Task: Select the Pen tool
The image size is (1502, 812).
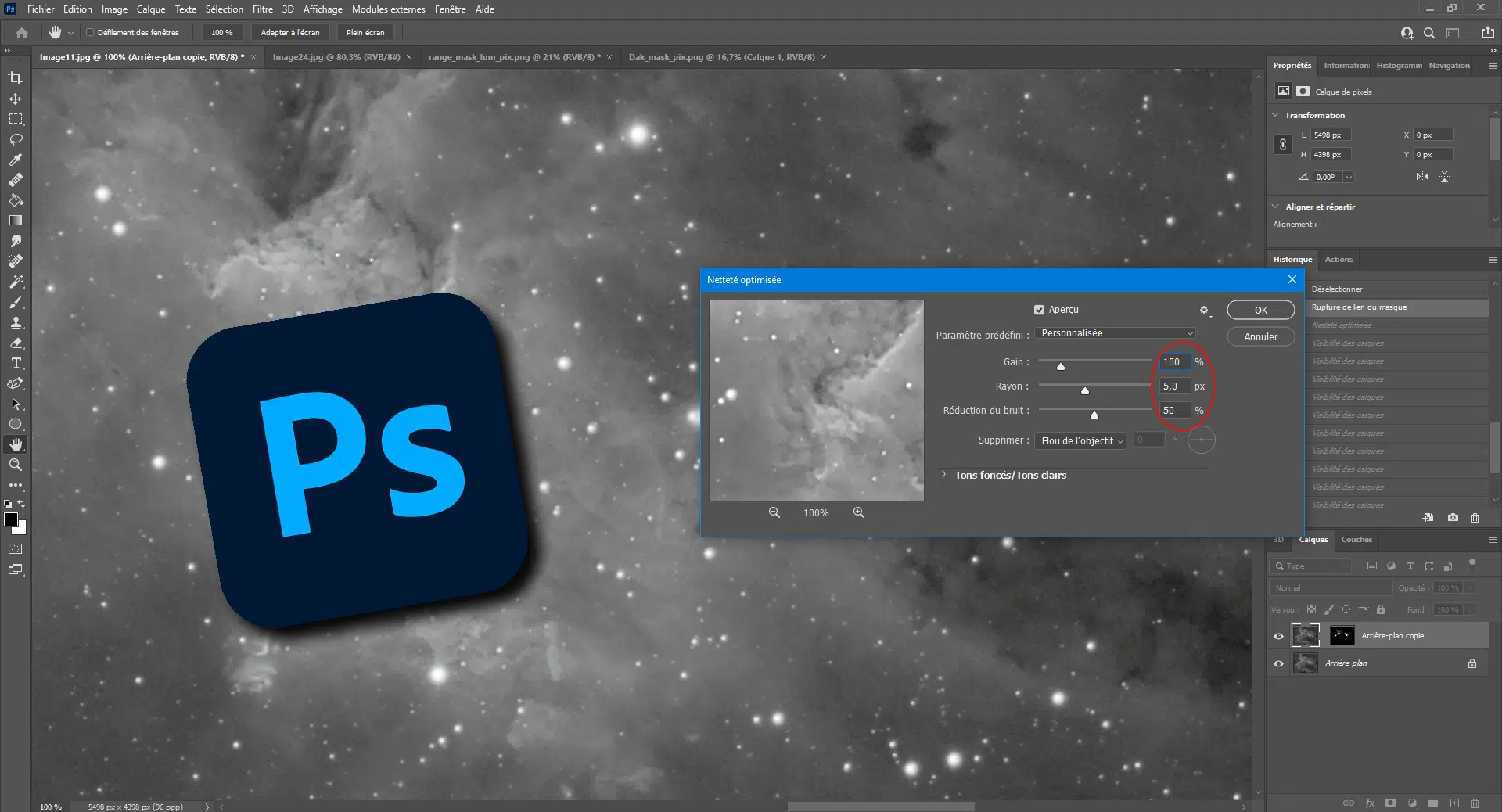Action: pos(16,383)
